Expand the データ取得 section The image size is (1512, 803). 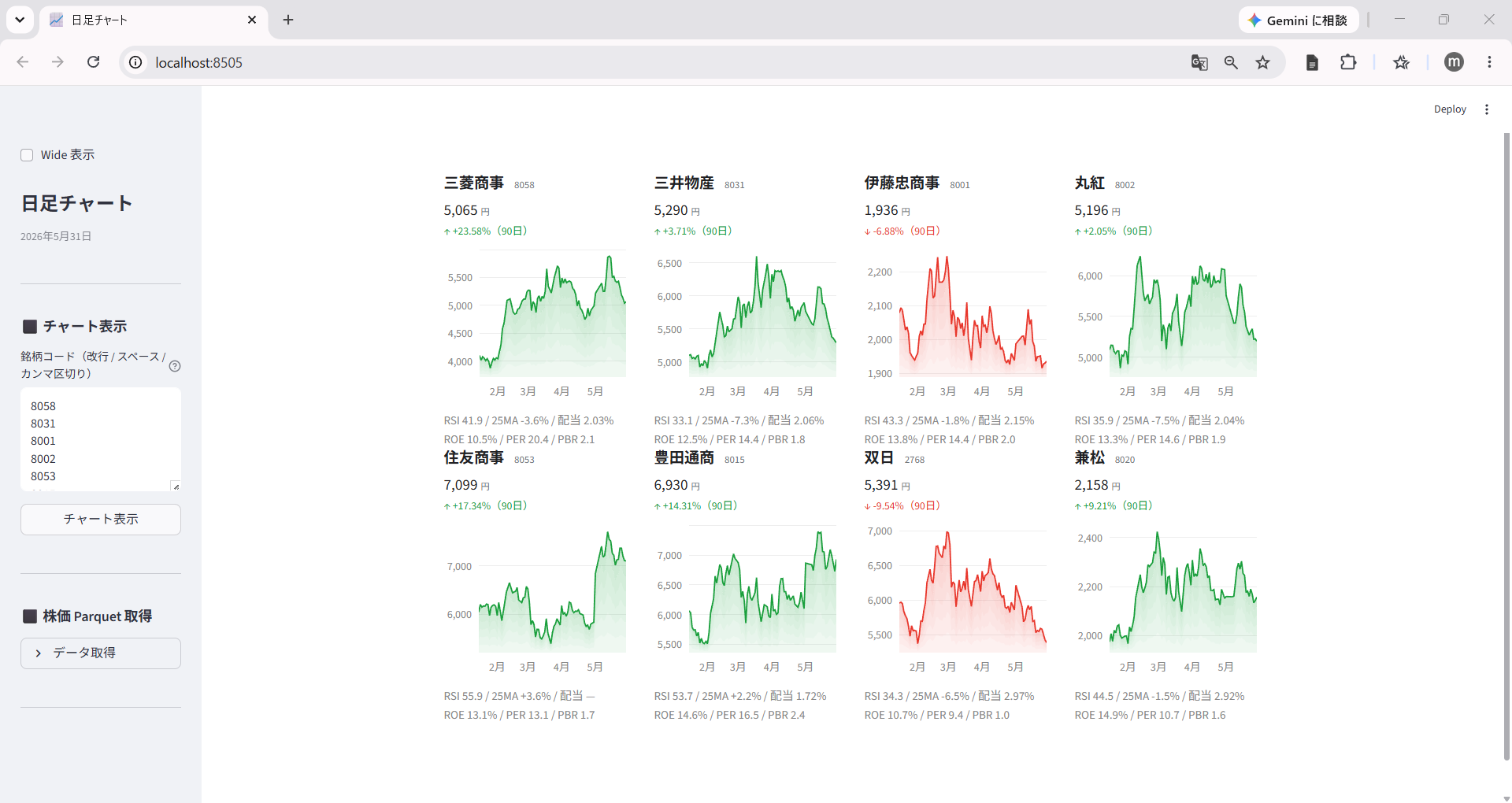(101, 653)
